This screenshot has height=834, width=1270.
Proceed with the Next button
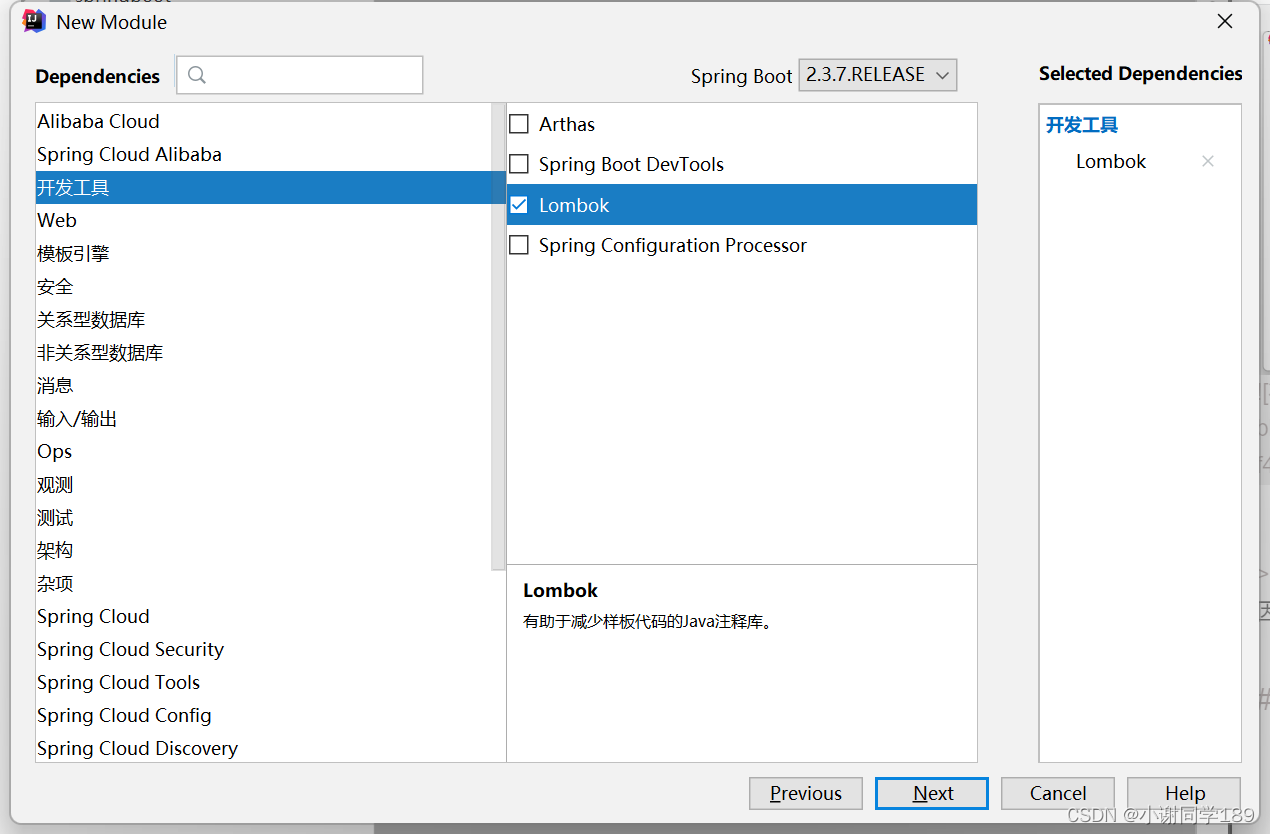(932, 793)
